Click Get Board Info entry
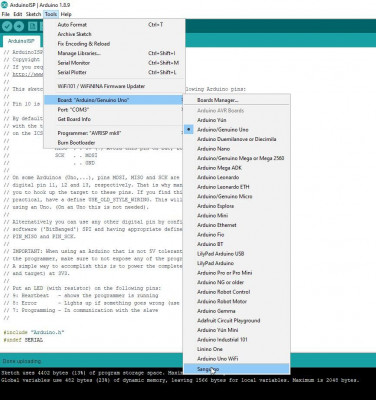Image resolution: width=376 pixels, height=400 pixels. (114, 119)
